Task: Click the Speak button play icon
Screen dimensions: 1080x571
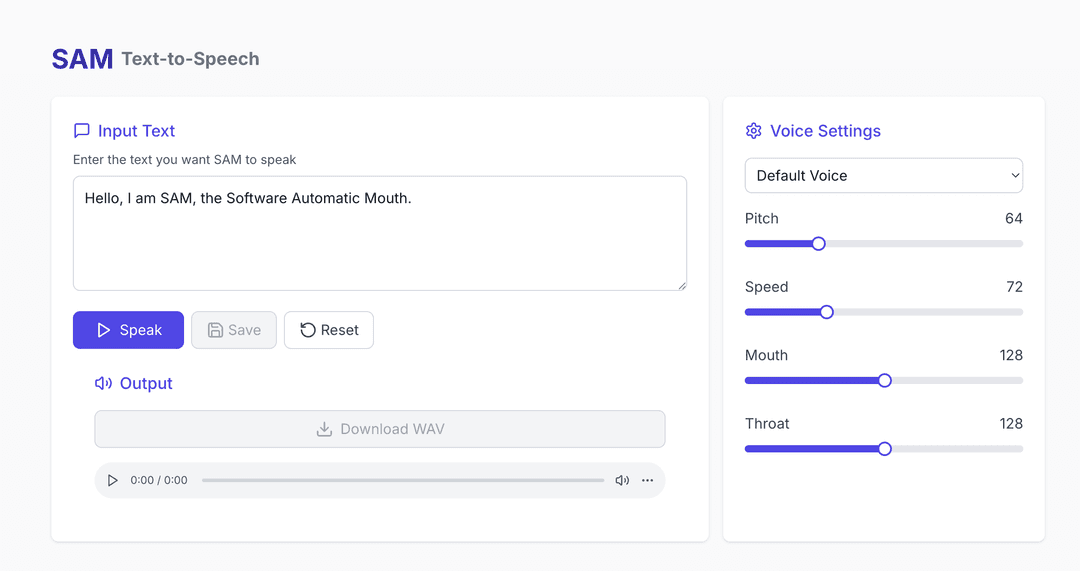Action: [104, 330]
